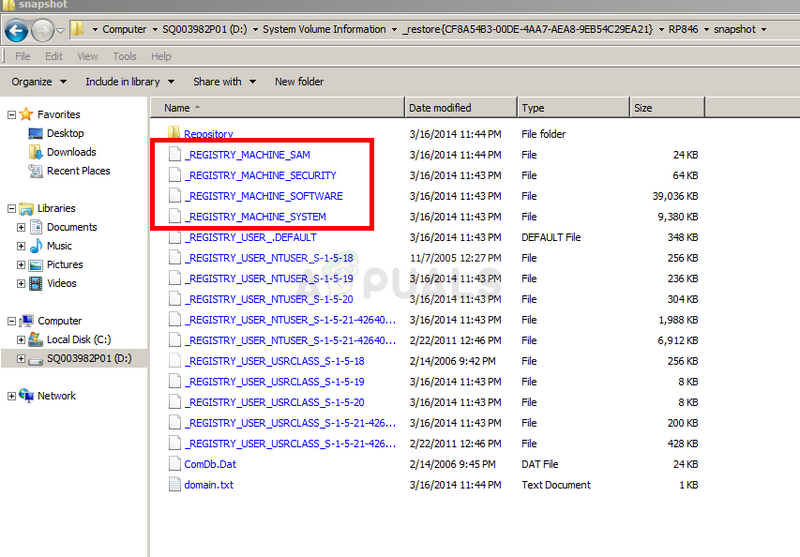Select _REGISTRY_USER_USRCLASS_S-1-5-20 file name
The width and height of the screenshot is (800, 557).
tap(274, 402)
